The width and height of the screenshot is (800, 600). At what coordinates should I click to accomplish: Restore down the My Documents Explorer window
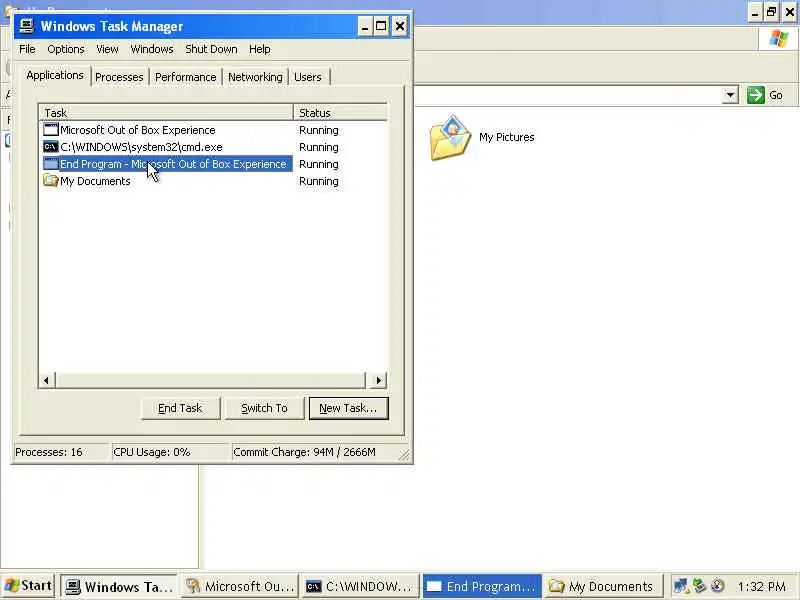771,12
